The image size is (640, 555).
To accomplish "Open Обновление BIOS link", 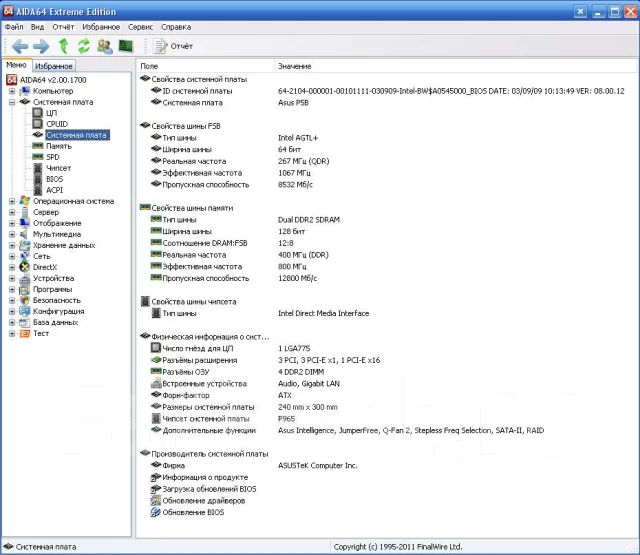I will pos(193,513).
